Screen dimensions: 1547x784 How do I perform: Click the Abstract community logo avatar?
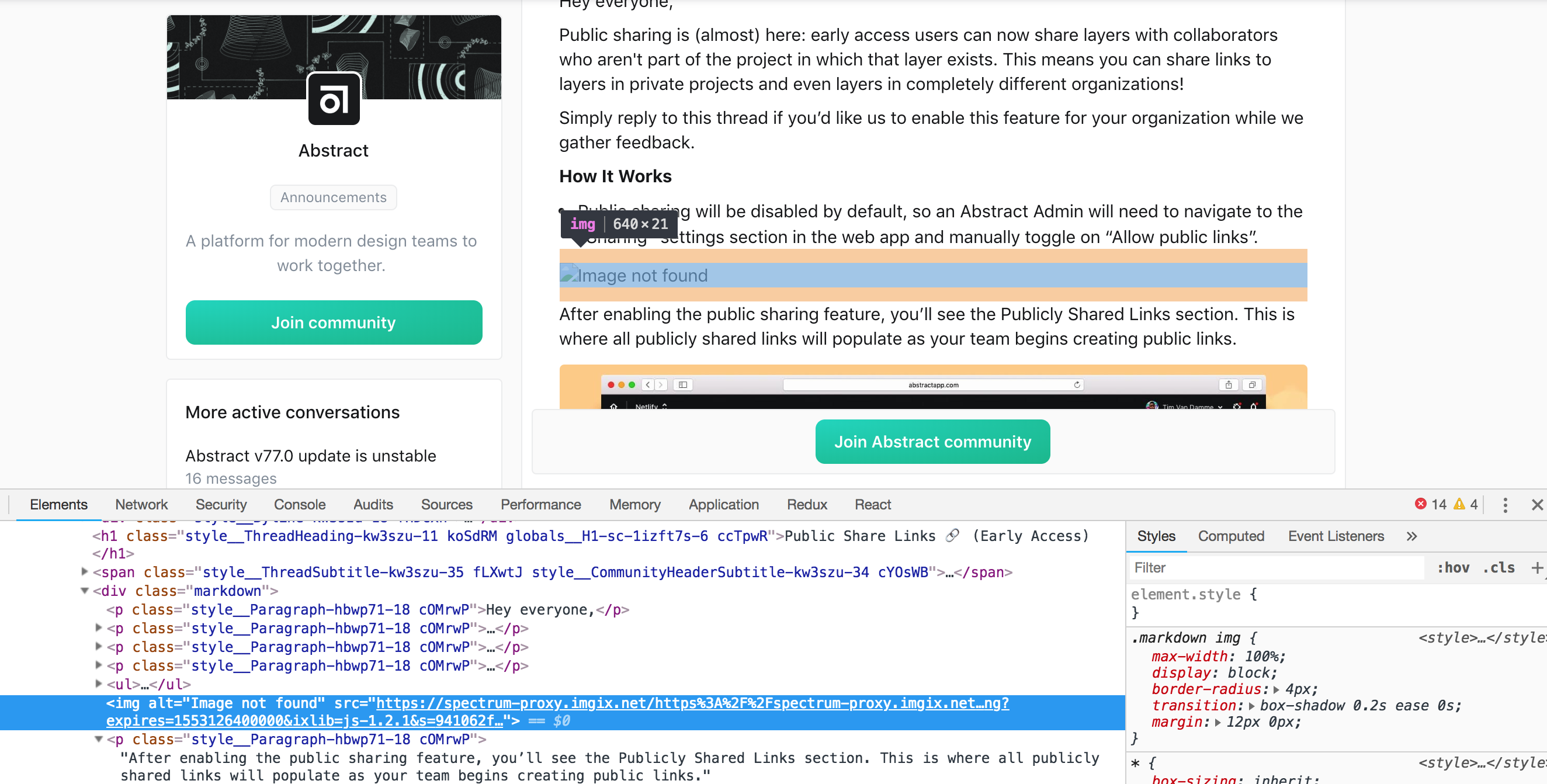point(334,99)
